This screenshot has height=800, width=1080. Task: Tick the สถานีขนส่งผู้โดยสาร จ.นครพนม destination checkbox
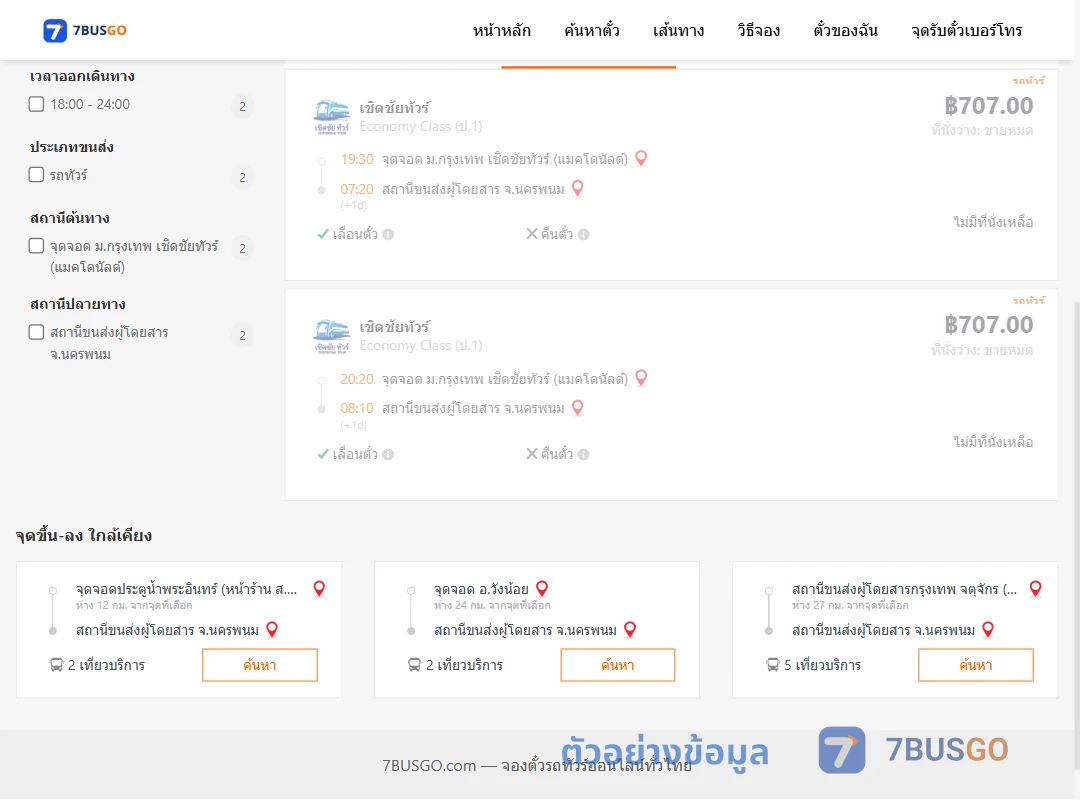coord(37,332)
